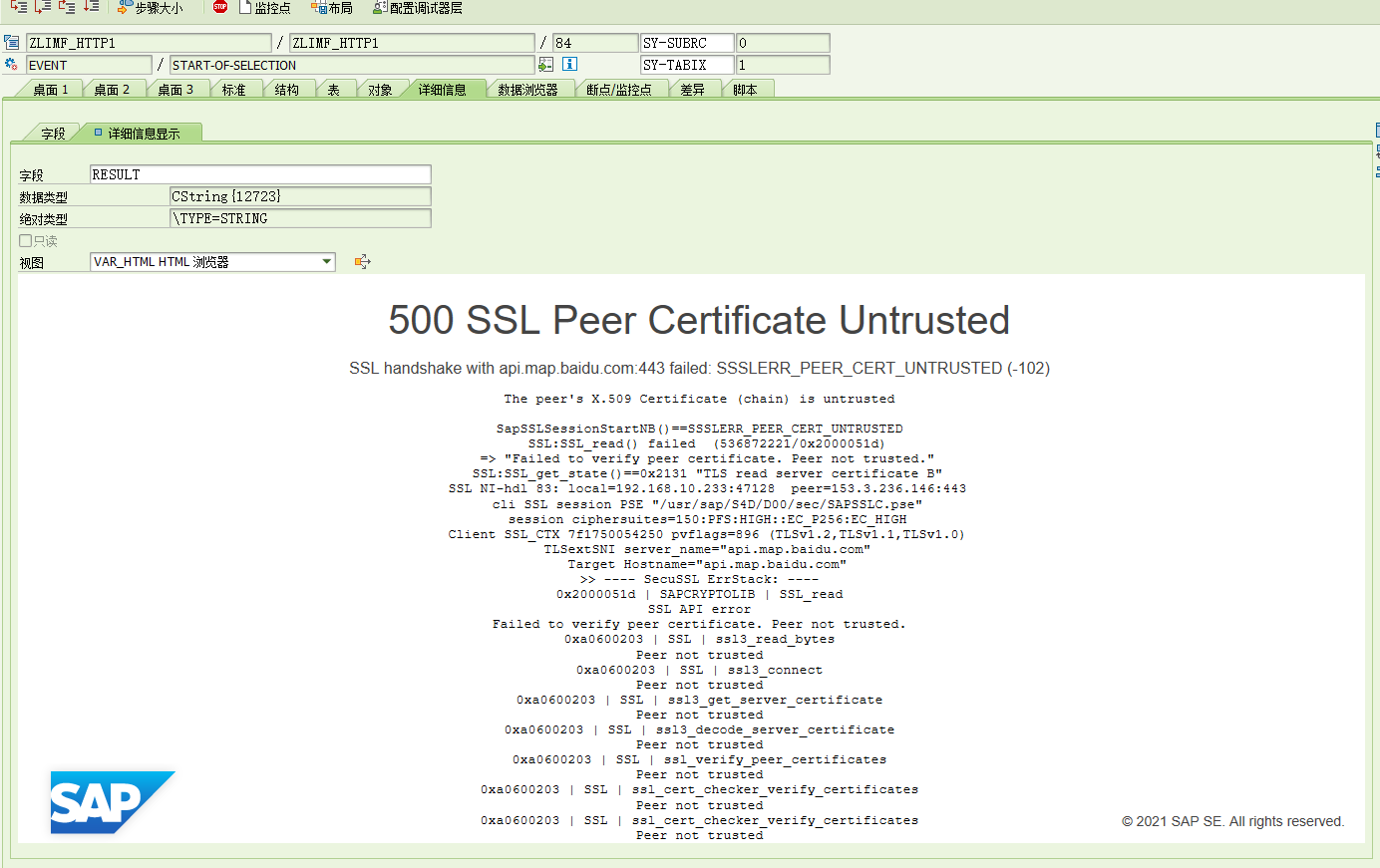Toggle 步骤大小 step size button
This screenshot has height=868, width=1380.
(x=151, y=8)
